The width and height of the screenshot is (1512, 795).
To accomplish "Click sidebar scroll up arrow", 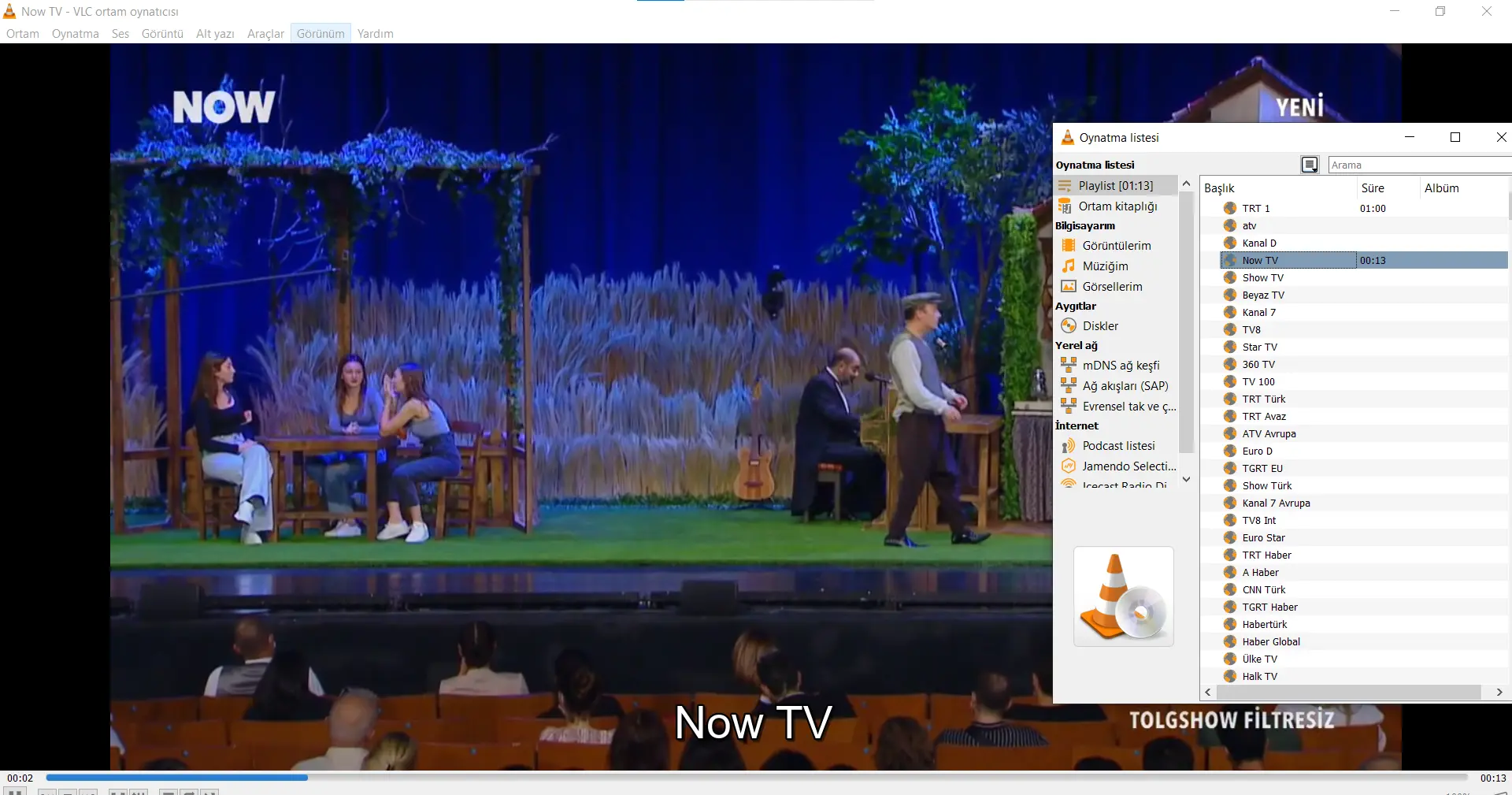I will pos(1186,184).
